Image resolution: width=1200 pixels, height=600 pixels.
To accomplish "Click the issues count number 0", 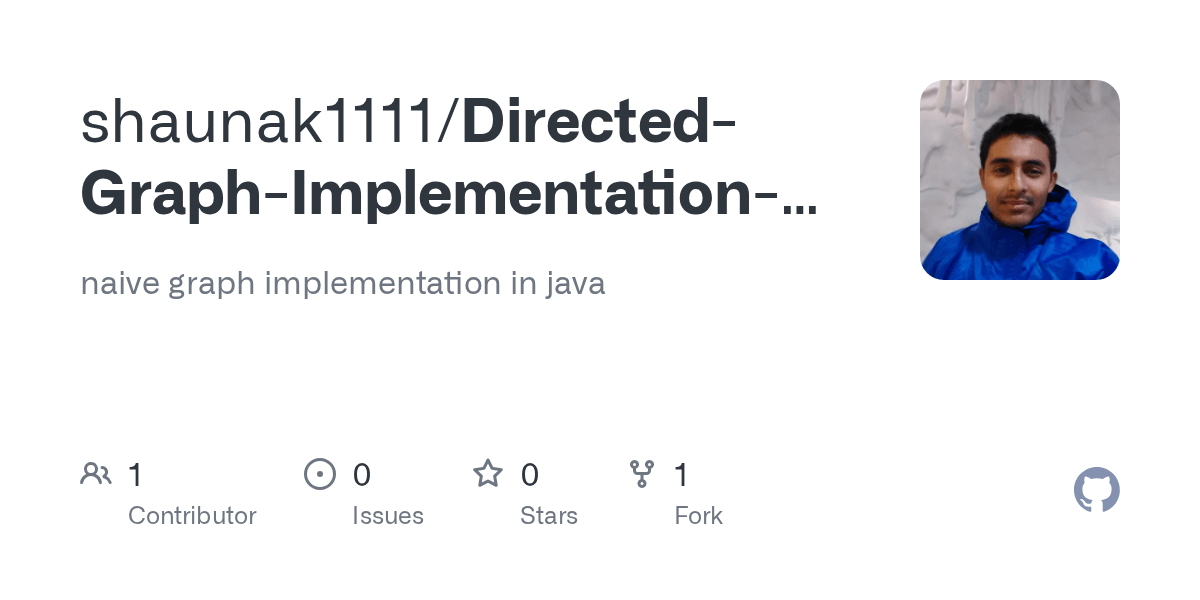I will pos(362,475).
